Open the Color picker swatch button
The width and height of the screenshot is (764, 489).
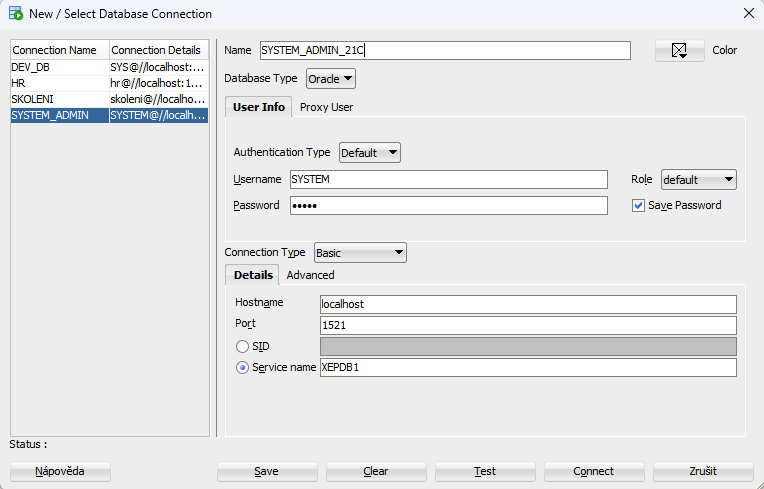tap(679, 51)
